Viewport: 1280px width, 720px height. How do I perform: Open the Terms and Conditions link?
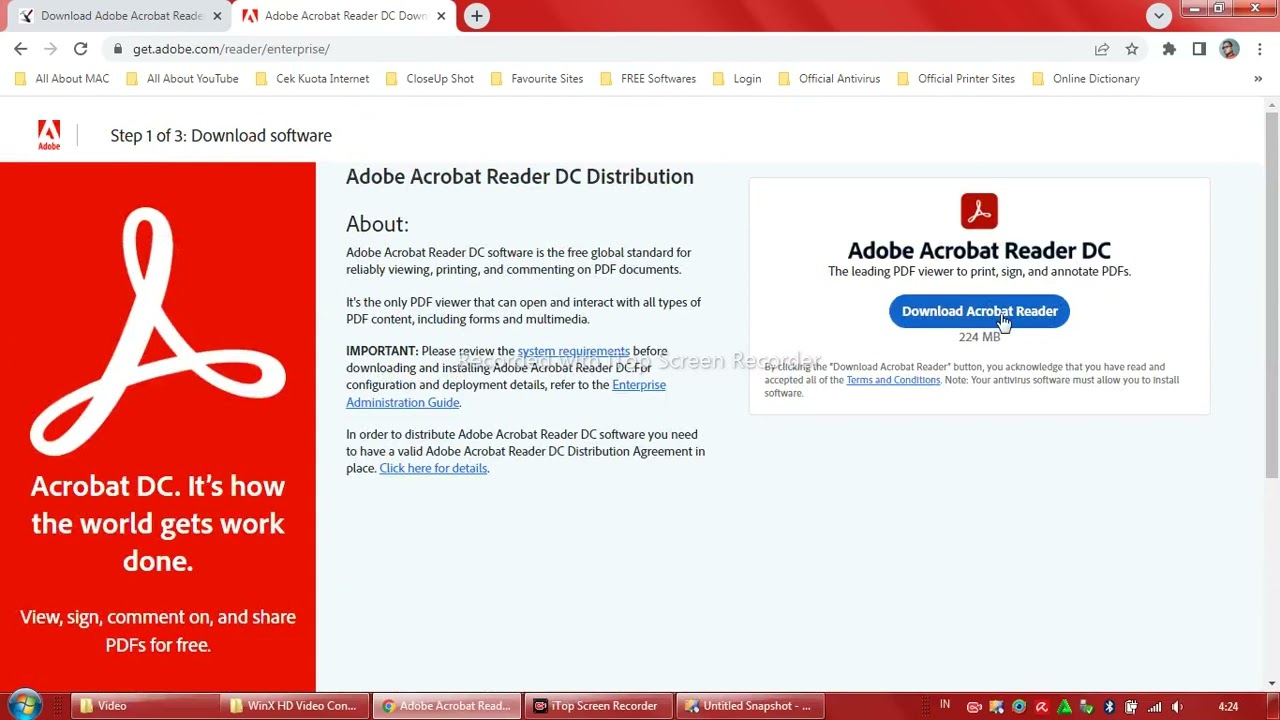pyautogui.click(x=893, y=380)
